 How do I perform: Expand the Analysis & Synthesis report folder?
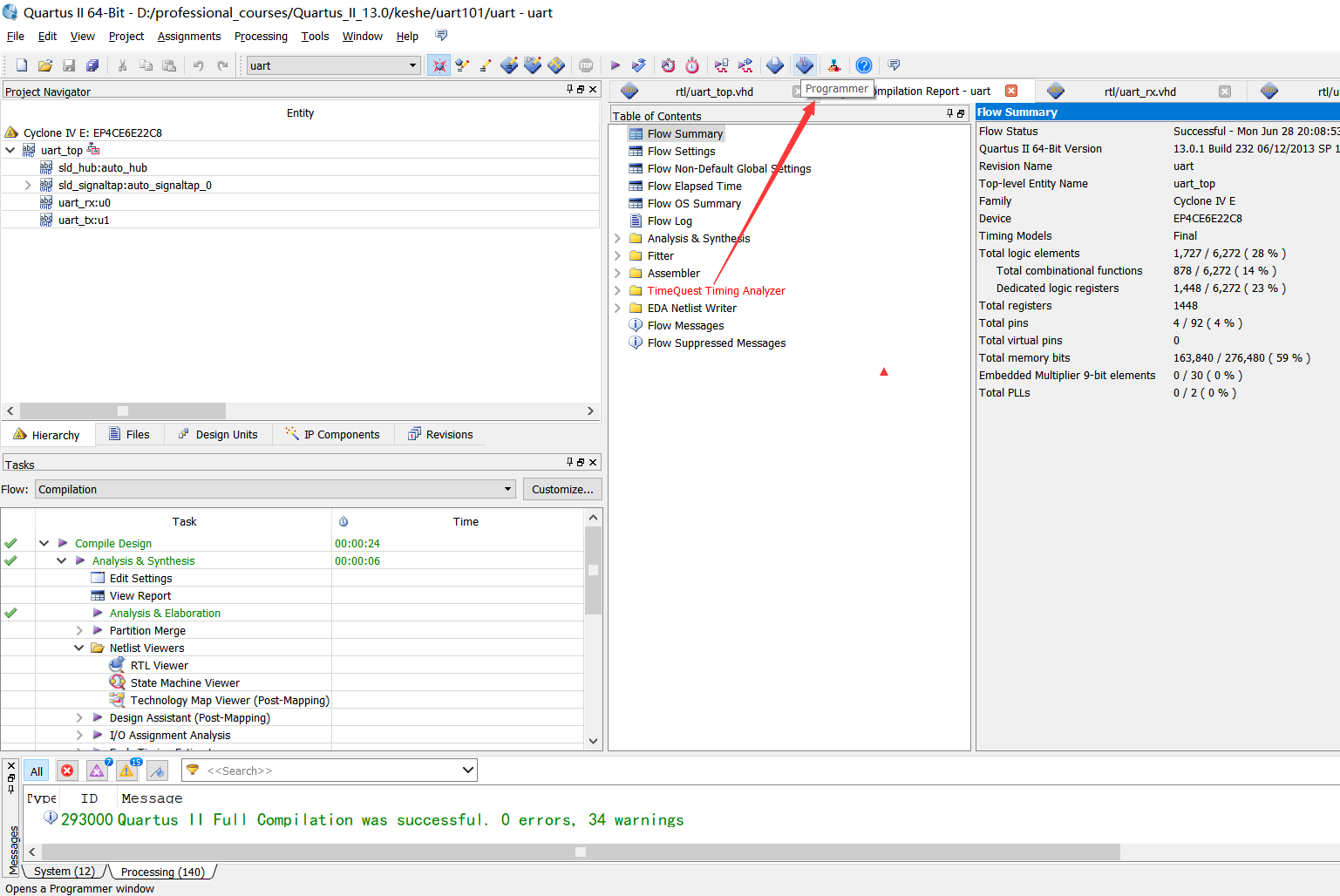click(x=617, y=238)
